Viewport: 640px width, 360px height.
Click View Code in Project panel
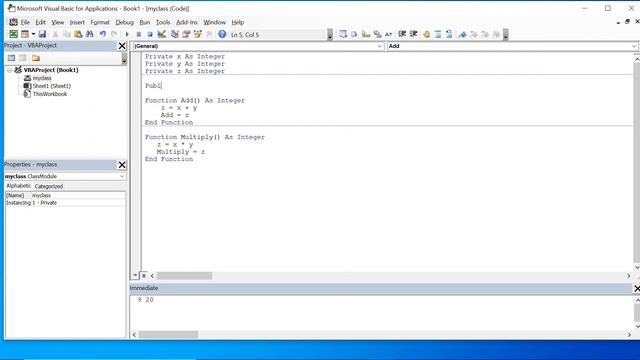coord(11,58)
